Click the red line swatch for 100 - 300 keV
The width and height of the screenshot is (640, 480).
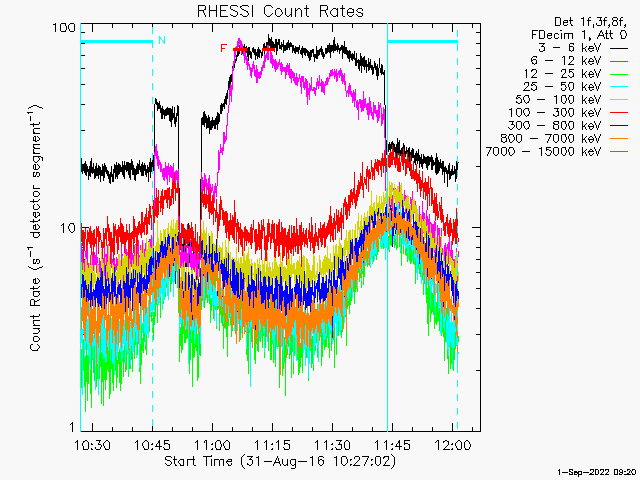click(x=619, y=113)
